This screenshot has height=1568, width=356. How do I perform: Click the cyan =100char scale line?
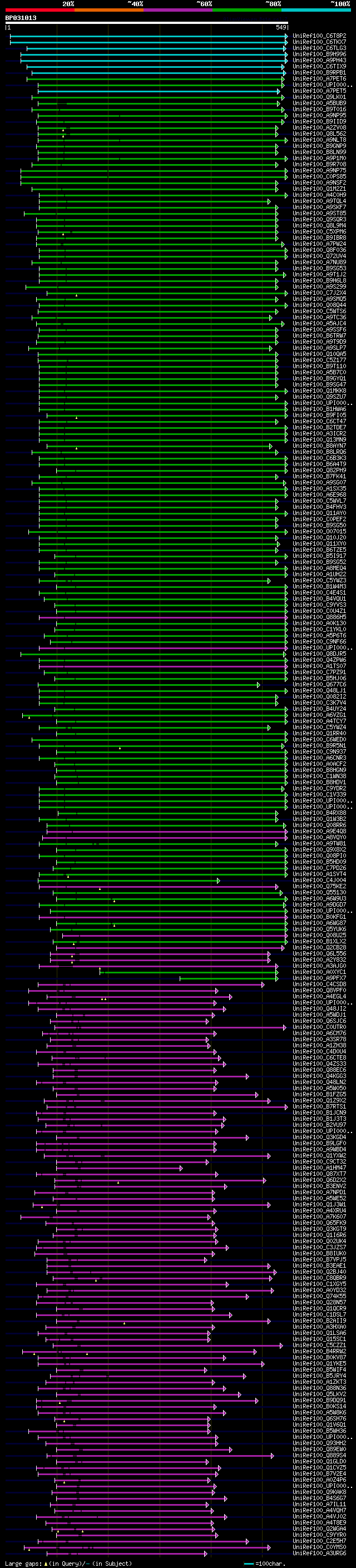[x=249, y=1564]
